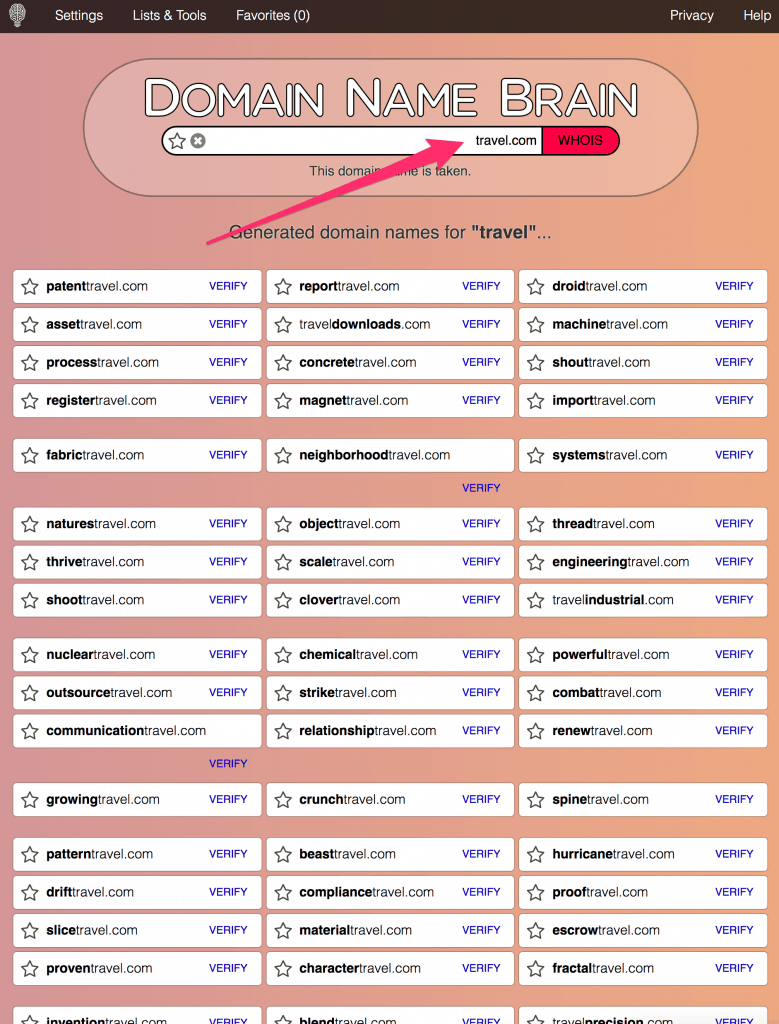Favorite the search term using star icon
The image size is (779, 1024).
click(177, 140)
